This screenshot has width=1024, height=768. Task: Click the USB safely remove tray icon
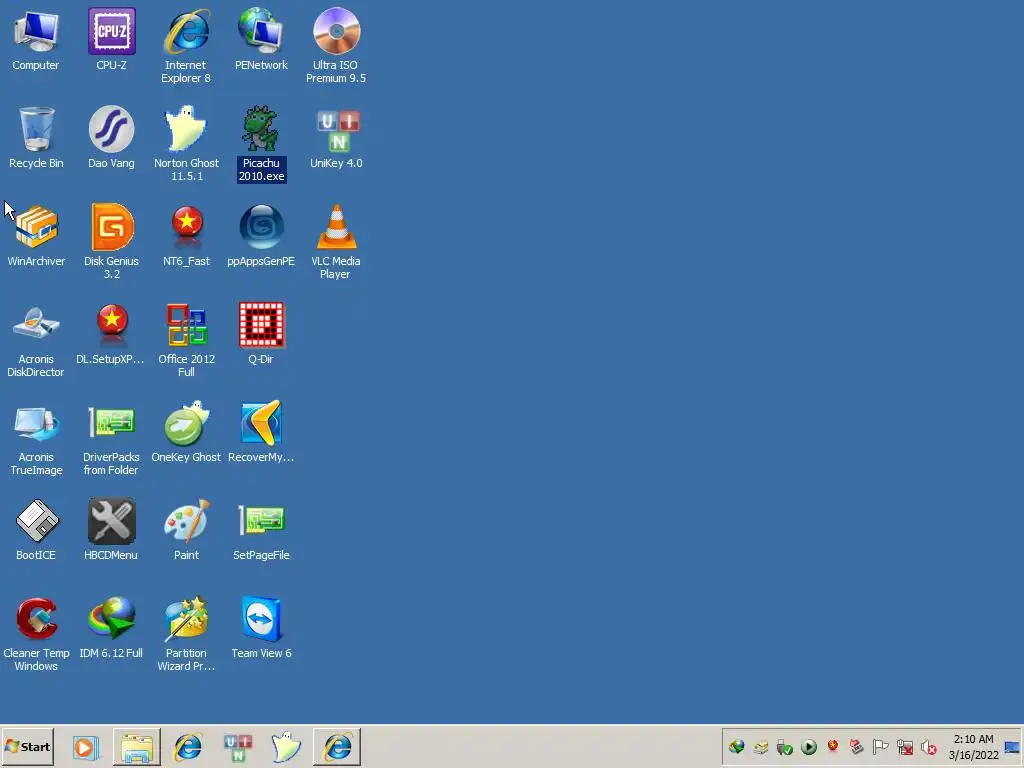[x=784, y=747]
